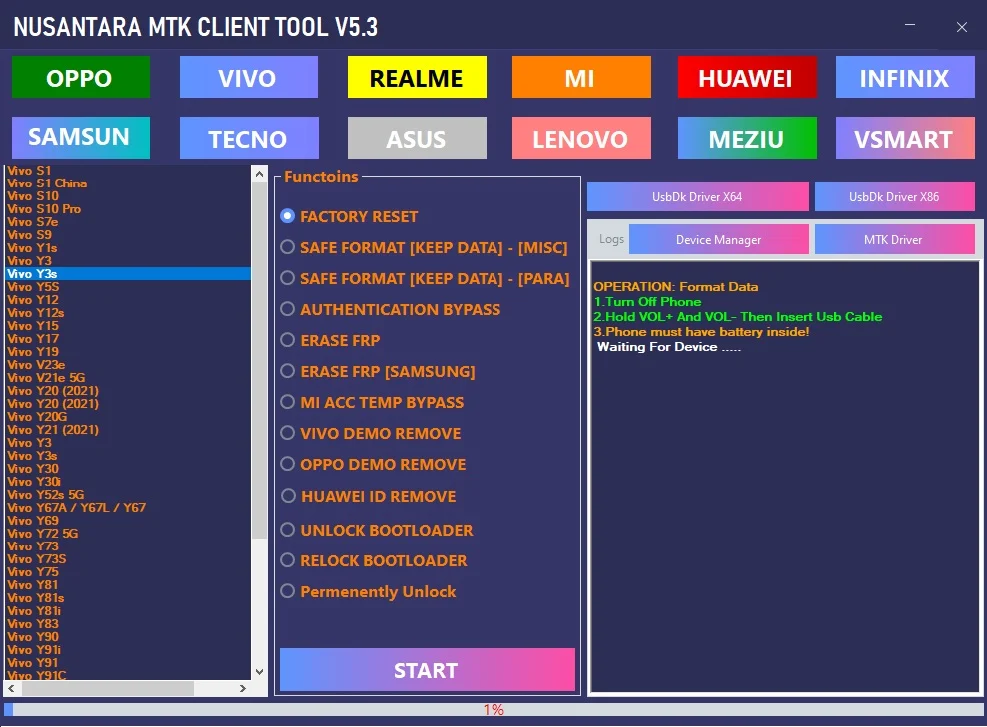Choose SAFE FORMAT [KEEP DATA] - [PARA] option
Image resolution: width=987 pixels, height=727 pixels.
pos(424,278)
